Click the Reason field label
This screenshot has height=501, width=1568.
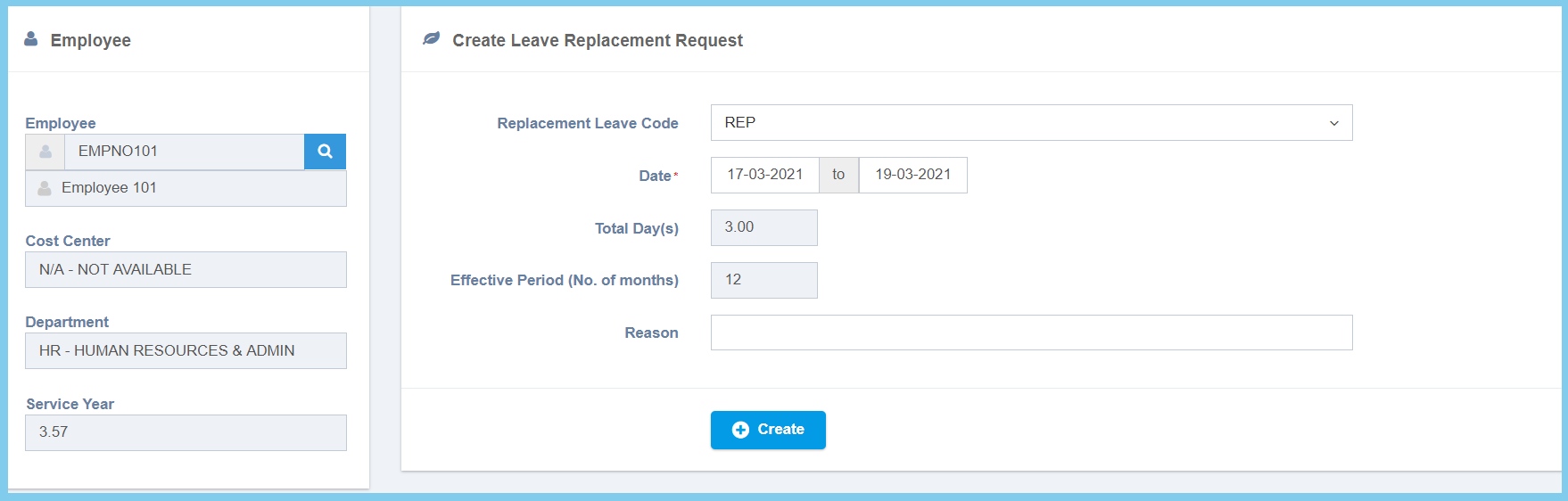coord(651,333)
